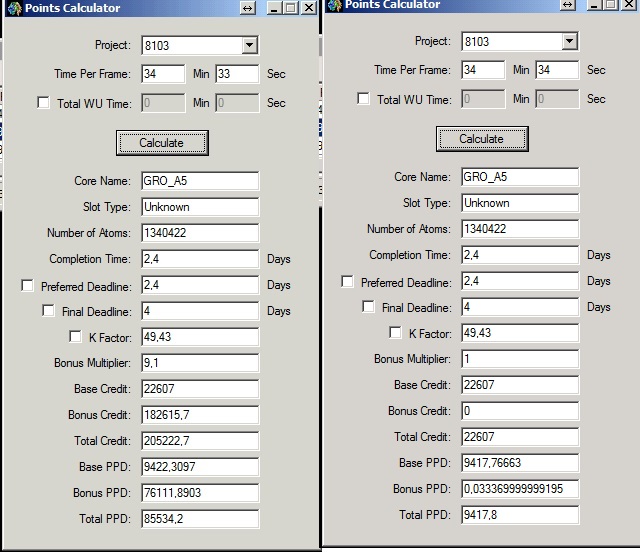Toggle K Factor checkbox in right window
640x552 pixels.
tap(395, 332)
